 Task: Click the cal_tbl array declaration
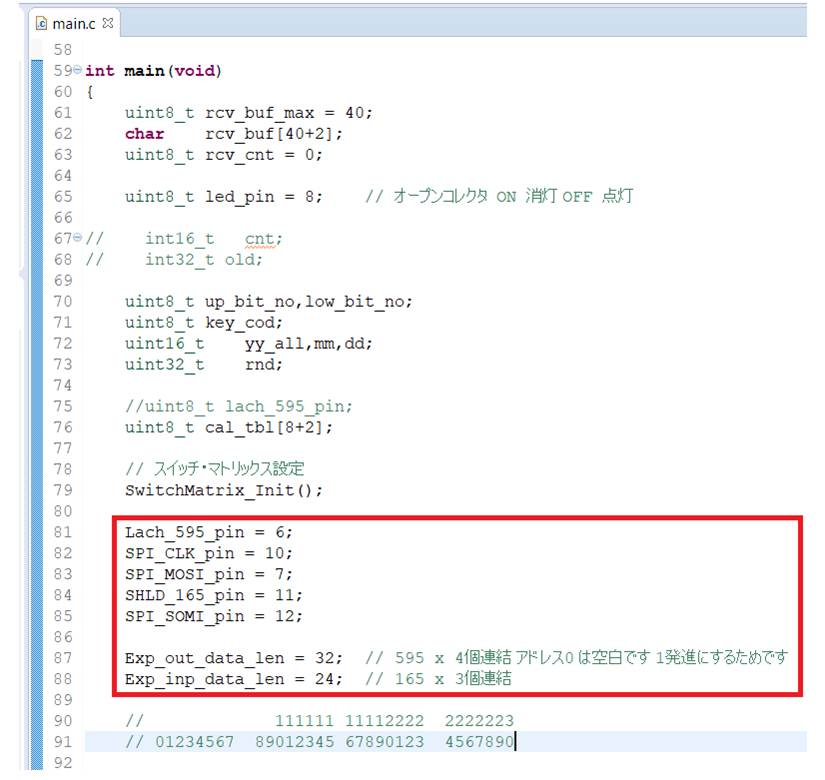pyautogui.click(x=268, y=427)
